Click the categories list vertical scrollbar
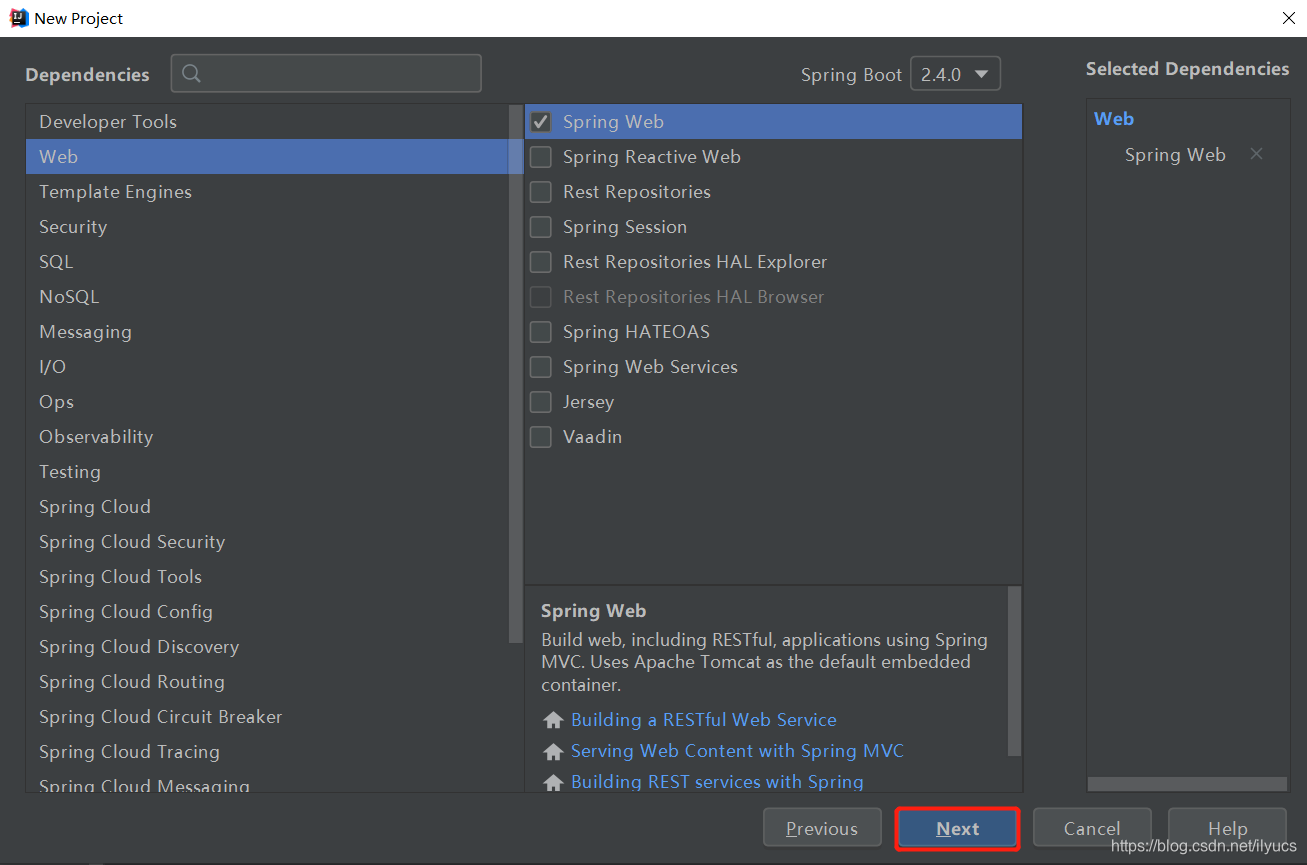The image size is (1307, 865). click(x=516, y=373)
